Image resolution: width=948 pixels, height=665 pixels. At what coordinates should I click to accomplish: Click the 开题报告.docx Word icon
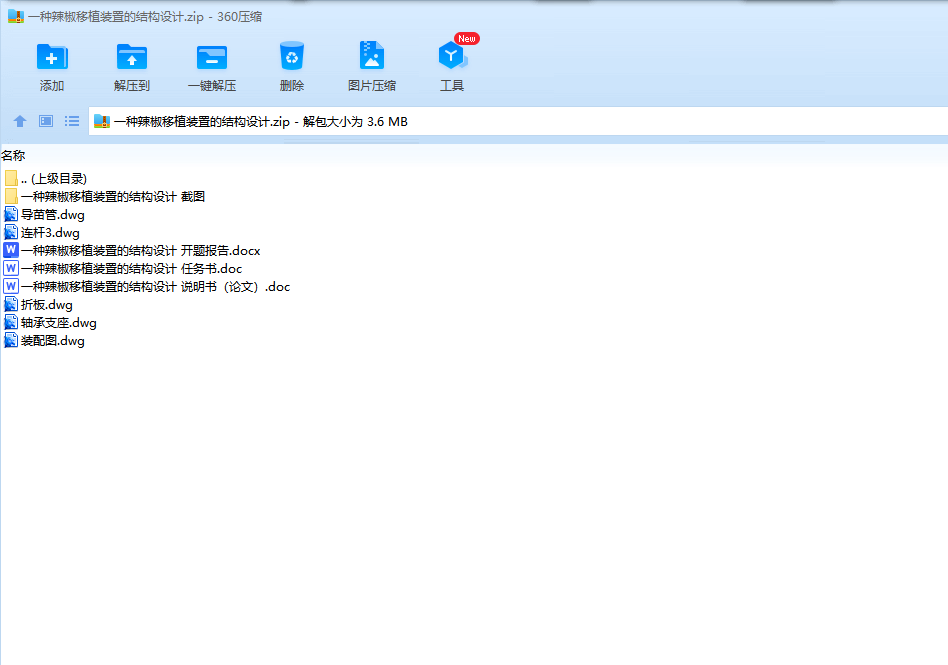(x=11, y=250)
